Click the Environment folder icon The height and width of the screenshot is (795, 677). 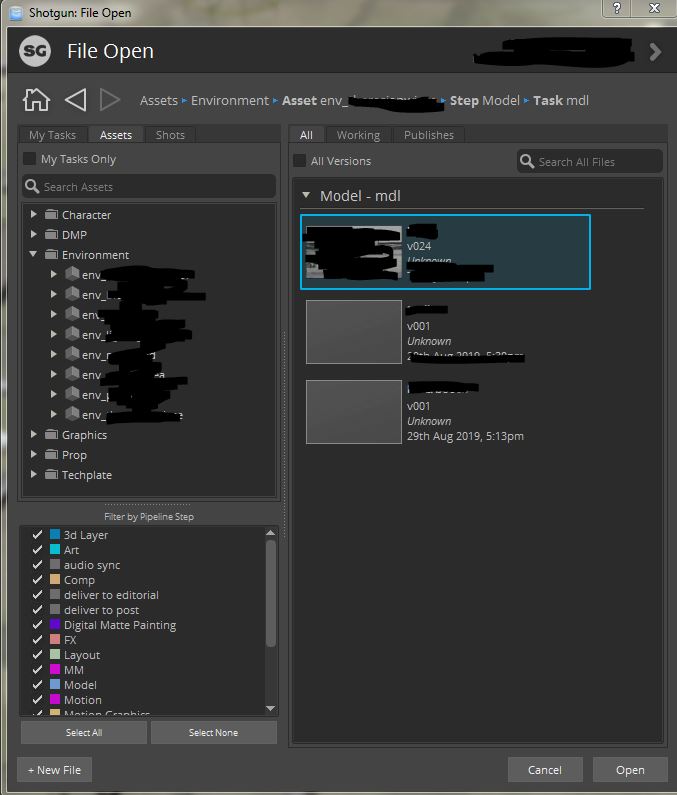(51, 255)
